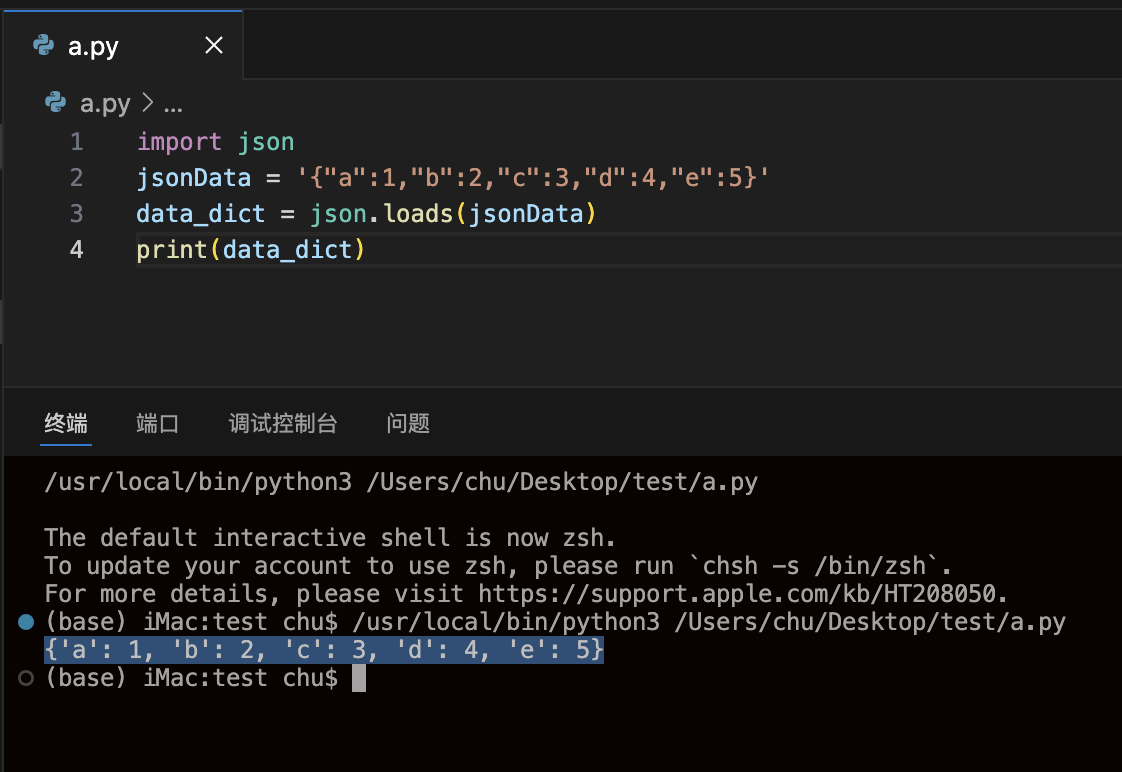Image resolution: width=1122 pixels, height=772 pixels.
Task: Open the 调试控制台 panel
Action: (x=283, y=423)
